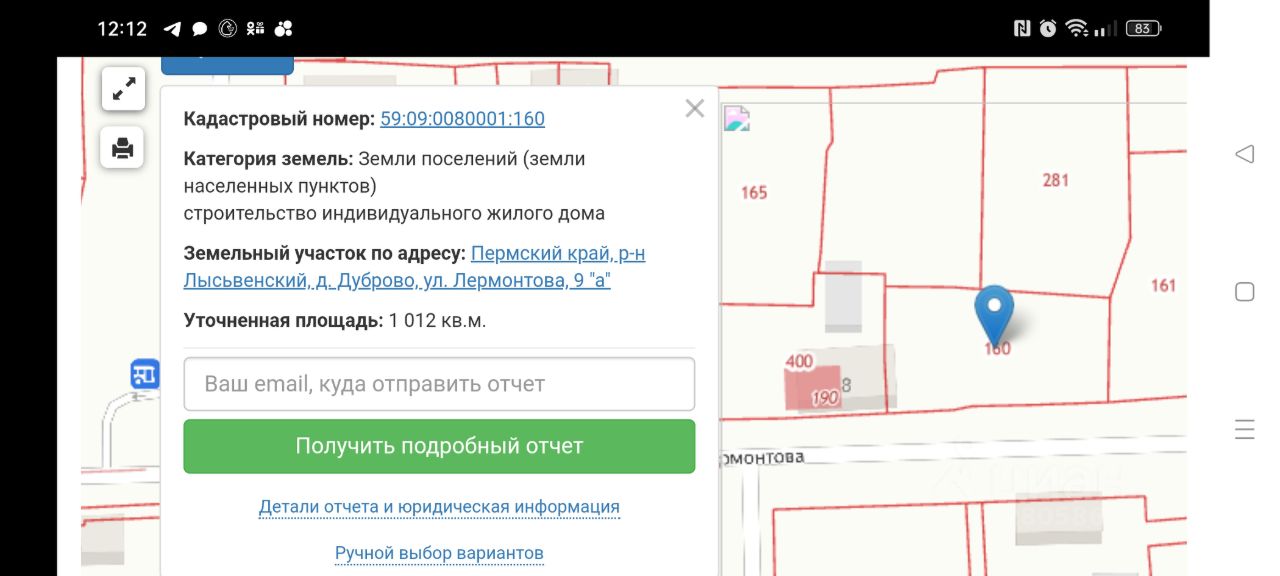This screenshot has width=1280, height=576.
Task: Expand the map to fullscreen
Action: pos(123,89)
